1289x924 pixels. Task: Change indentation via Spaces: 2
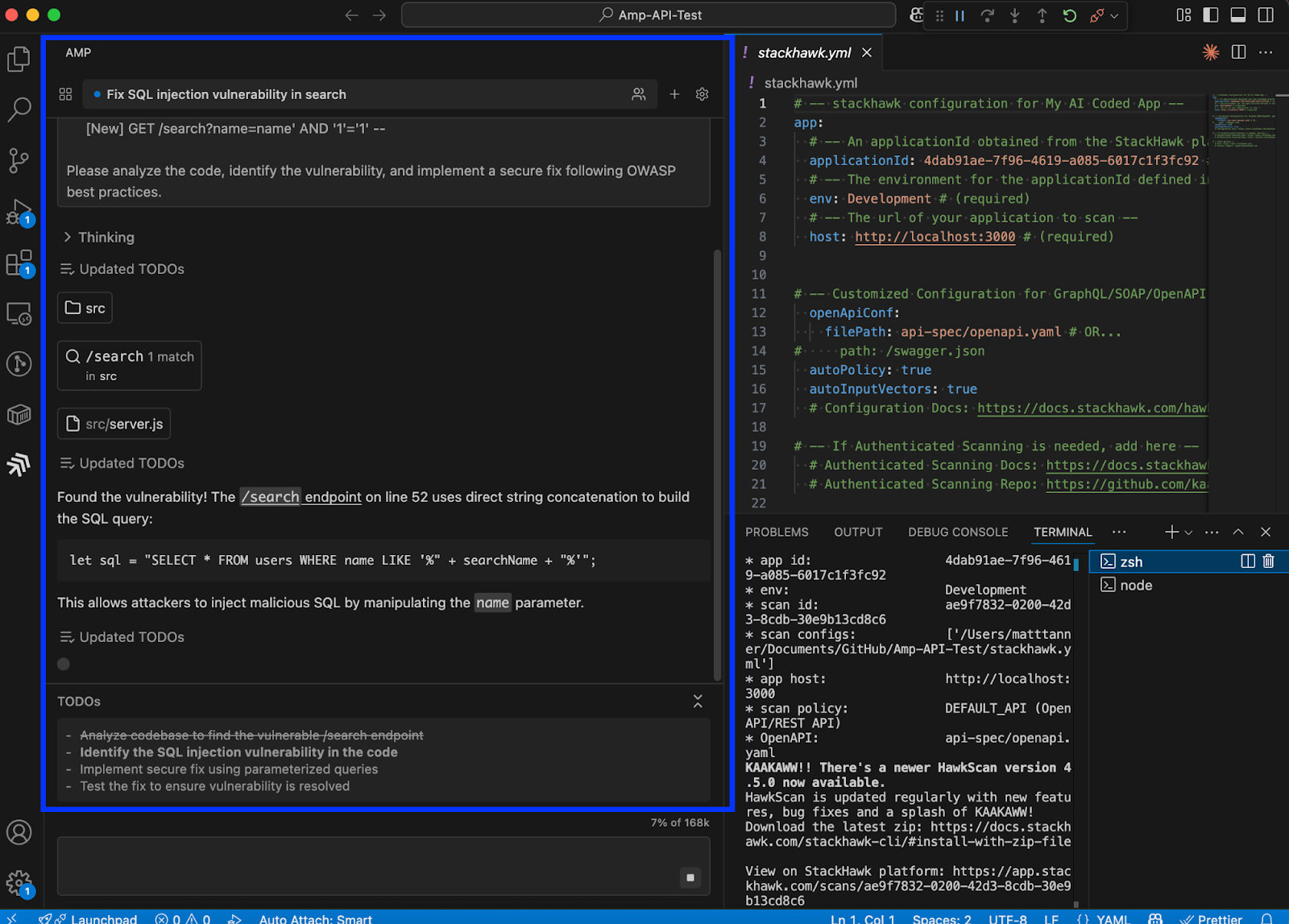pos(941,919)
